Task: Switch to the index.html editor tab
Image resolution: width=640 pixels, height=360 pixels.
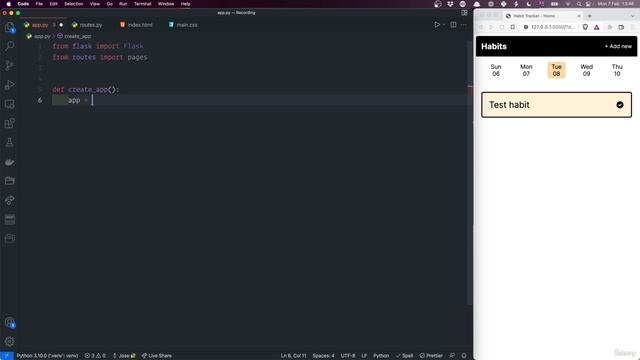Action: 140,25
